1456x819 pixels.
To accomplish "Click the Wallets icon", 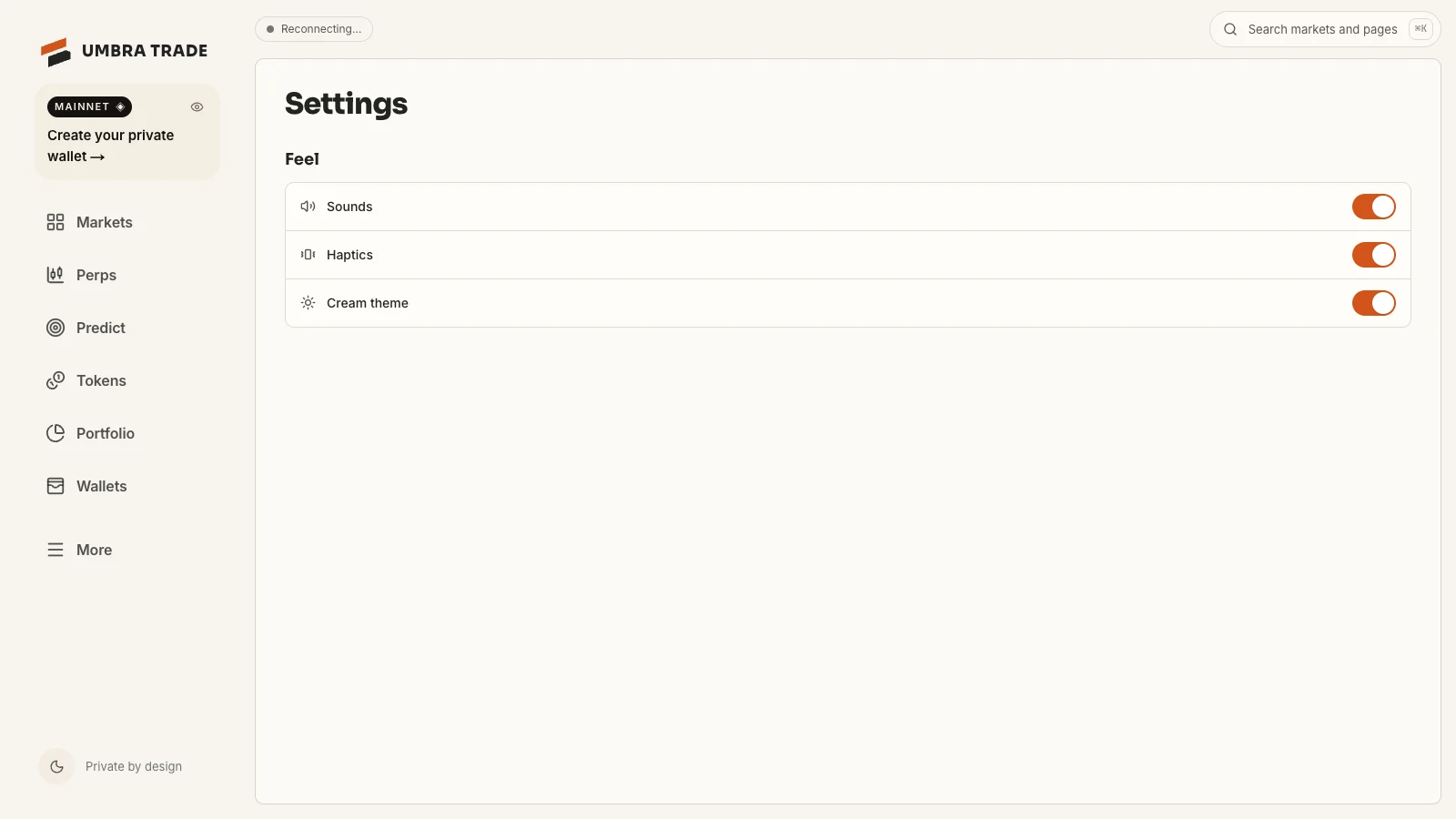I will (56, 486).
